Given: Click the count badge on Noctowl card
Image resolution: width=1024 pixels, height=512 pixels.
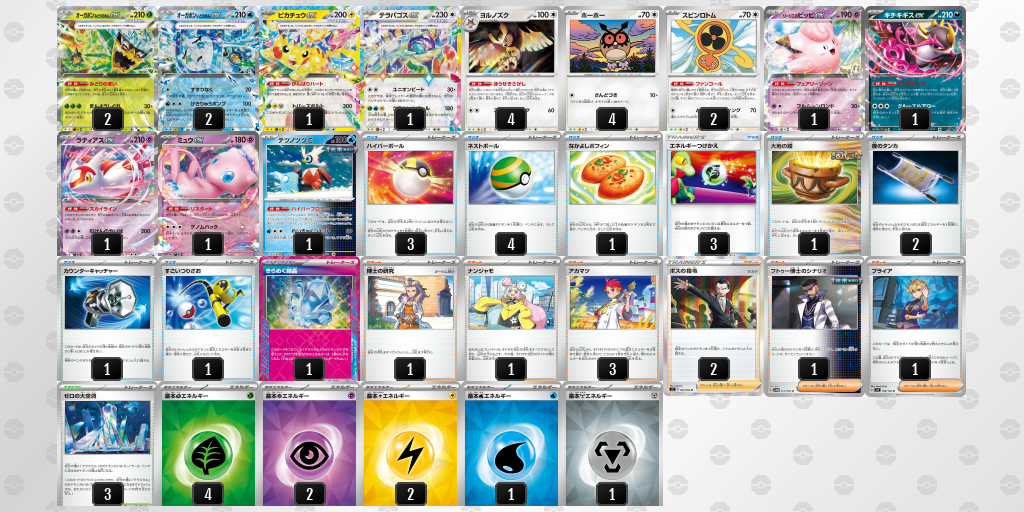Looking at the screenshot, I should (x=511, y=118).
